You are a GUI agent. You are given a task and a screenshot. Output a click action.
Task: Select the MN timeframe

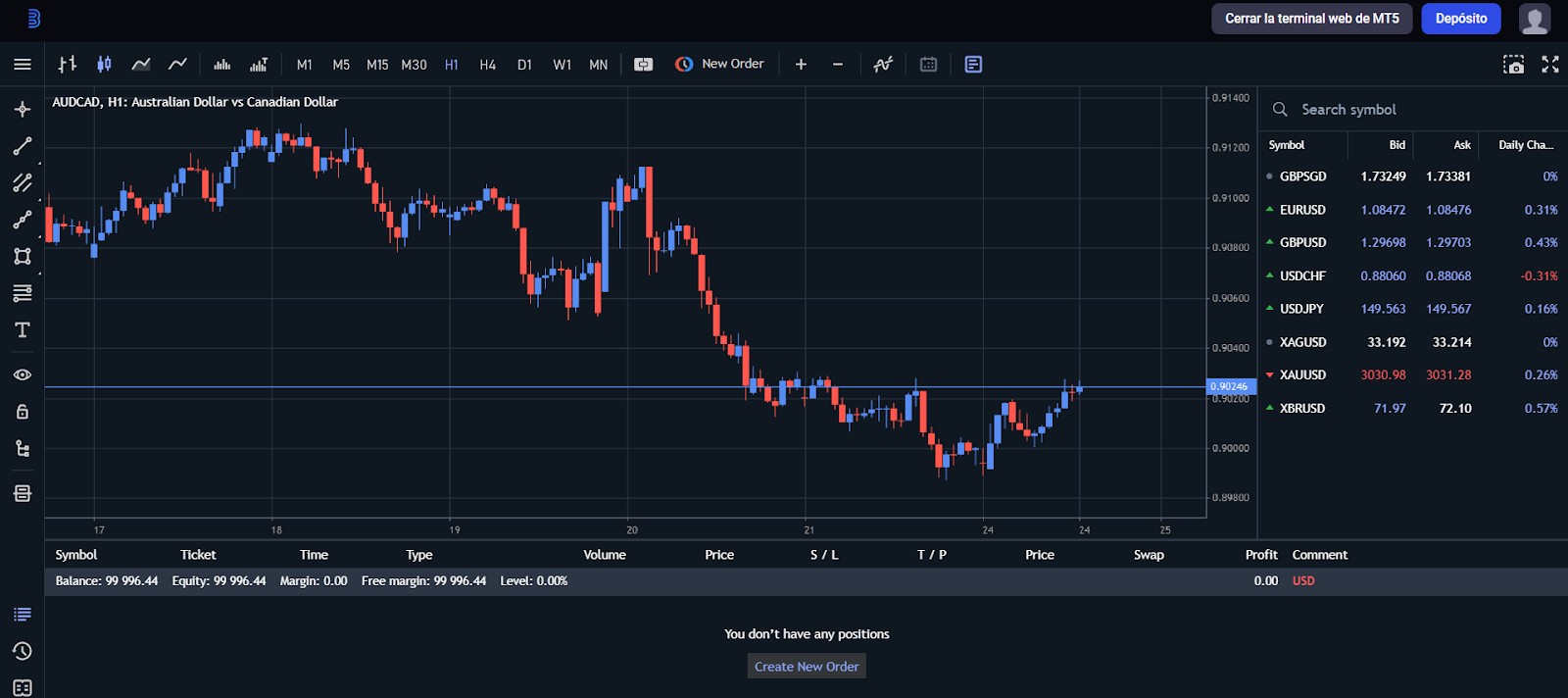pyautogui.click(x=599, y=65)
